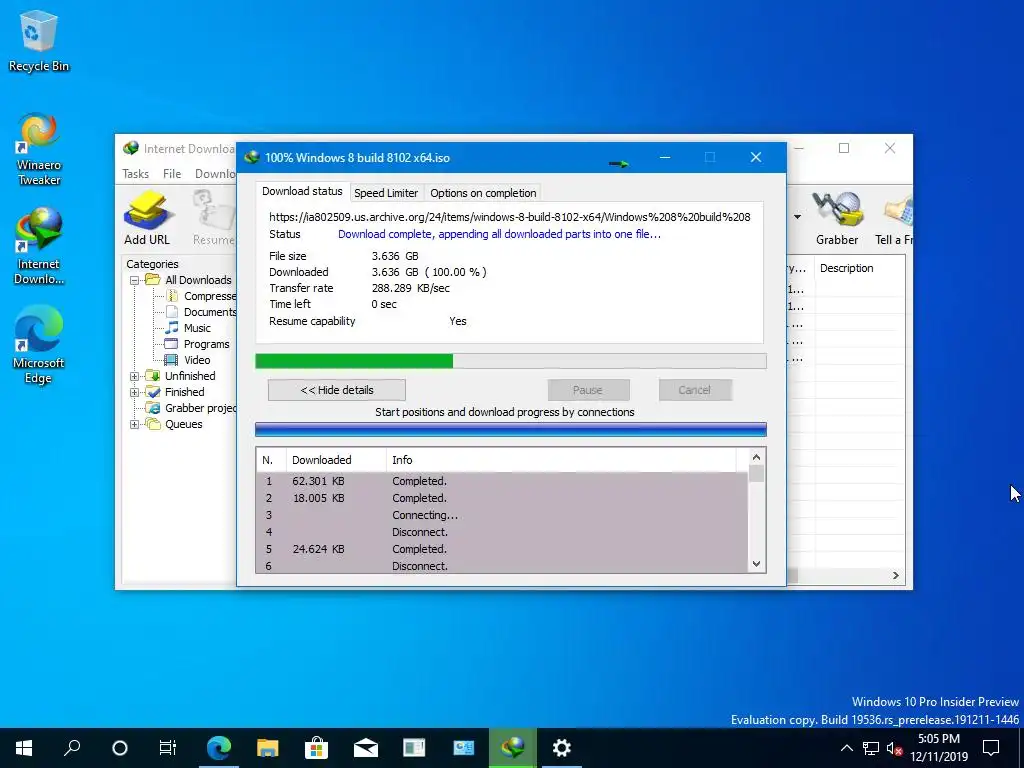The image size is (1024, 768).
Task: Show hidden tray icons chevron
Action: (x=846, y=748)
